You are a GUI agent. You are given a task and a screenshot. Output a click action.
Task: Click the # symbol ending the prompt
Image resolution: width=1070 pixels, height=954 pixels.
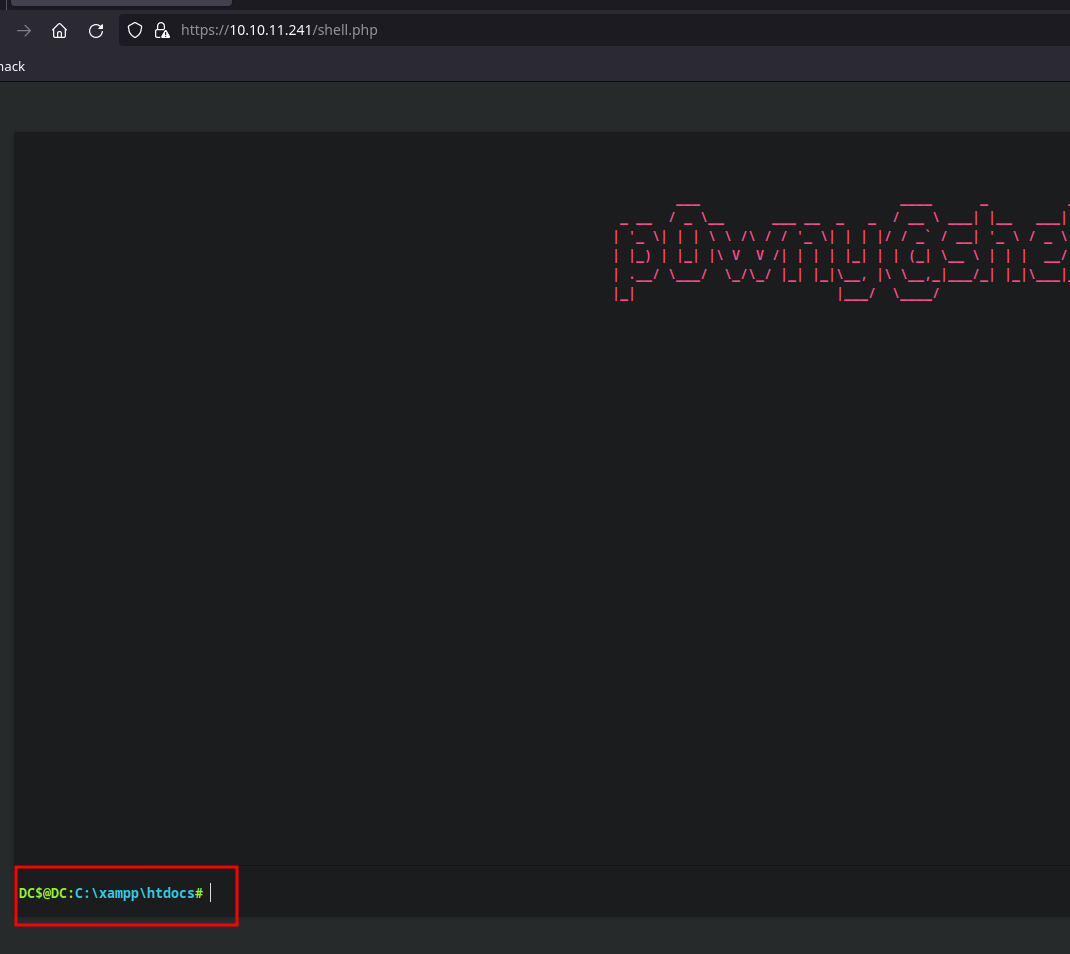click(x=199, y=892)
